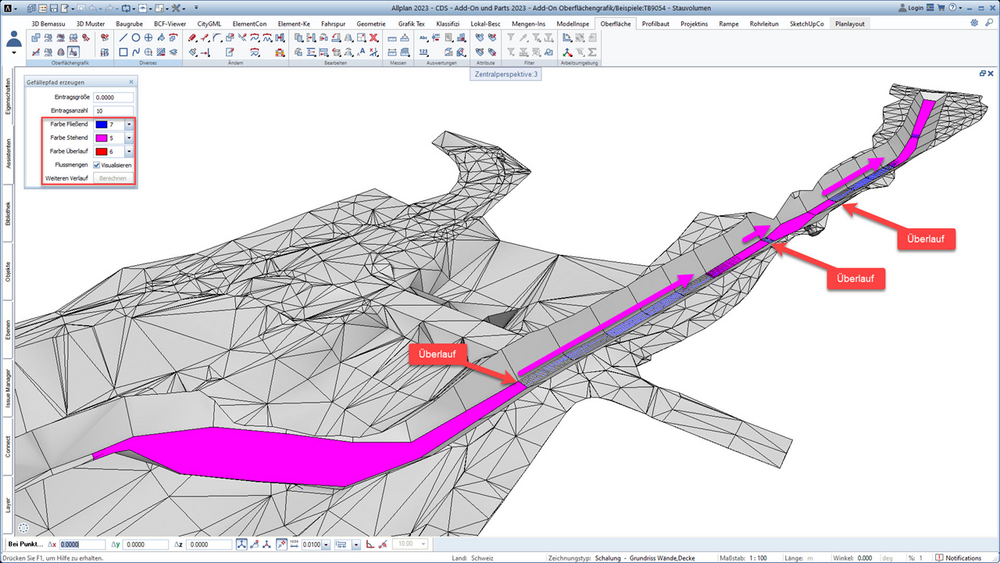Click the user profile icon at top left
The image size is (1000, 563).
(x=14, y=40)
